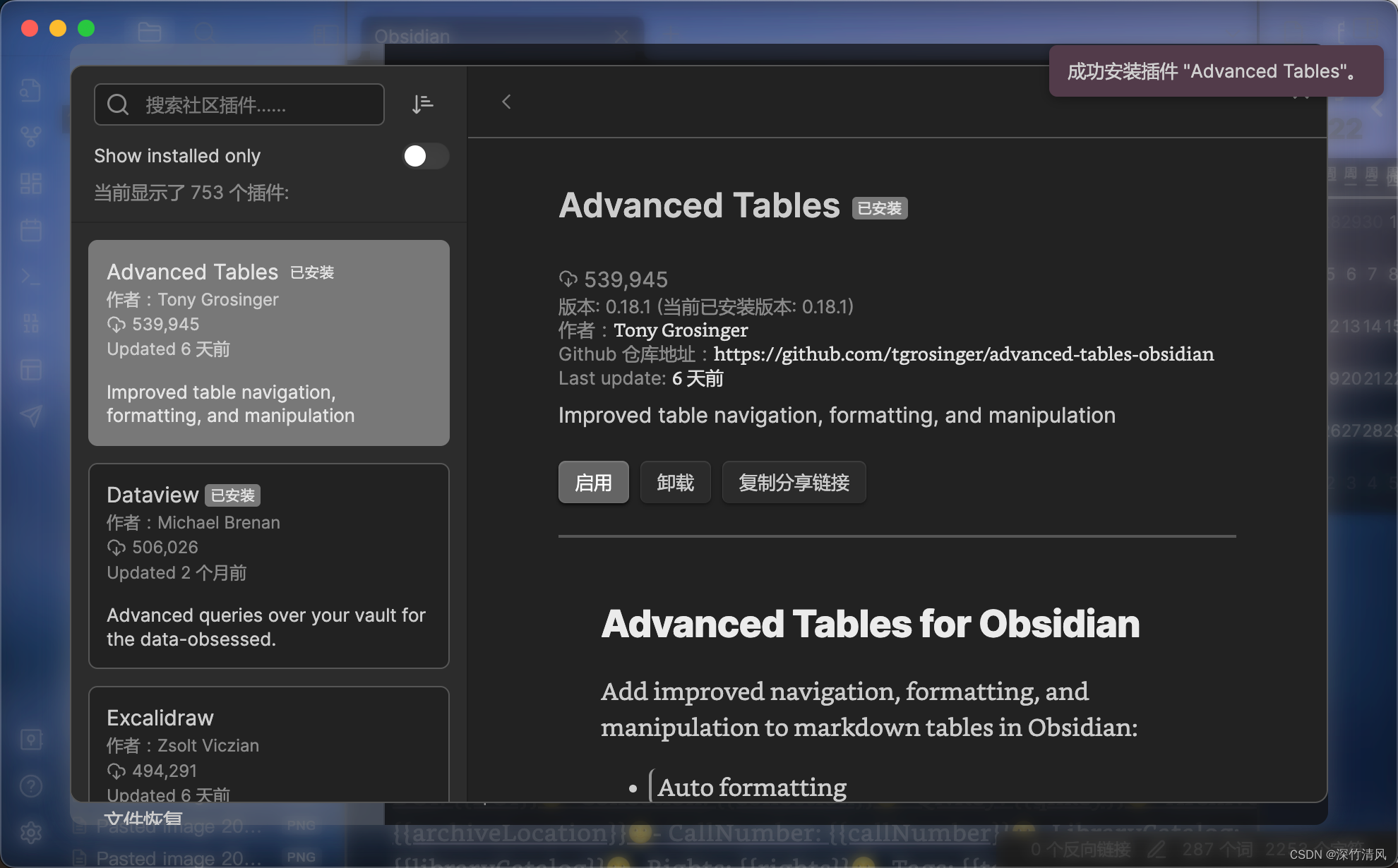Image resolution: width=1398 pixels, height=868 pixels.
Task: Enable plugin with 启用 button
Action: [x=593, y=483]
